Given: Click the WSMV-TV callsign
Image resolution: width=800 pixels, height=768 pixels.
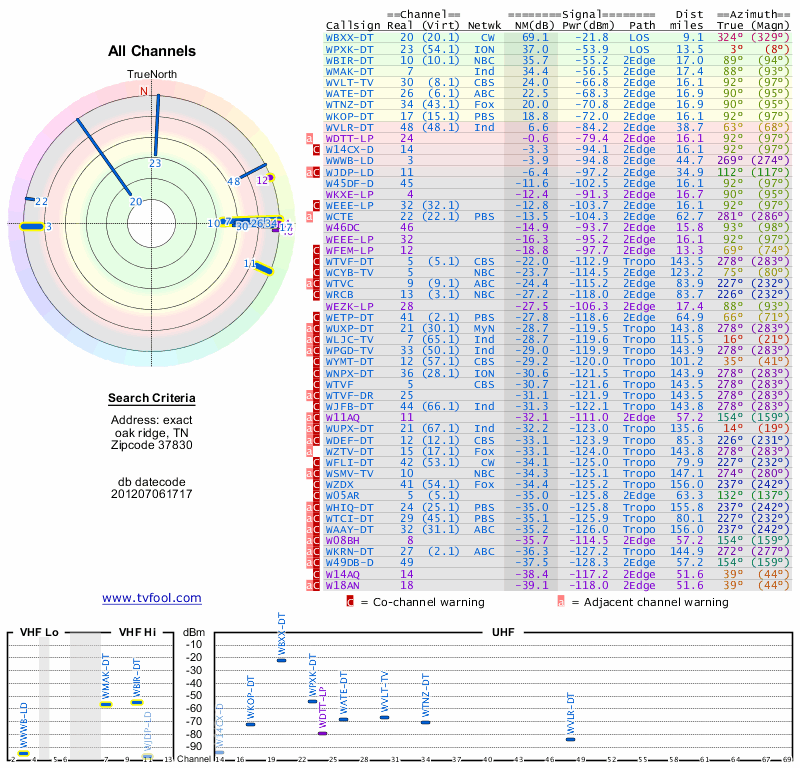Looking at the screenshot, I should pyautogui.click(x=349, y=474).
